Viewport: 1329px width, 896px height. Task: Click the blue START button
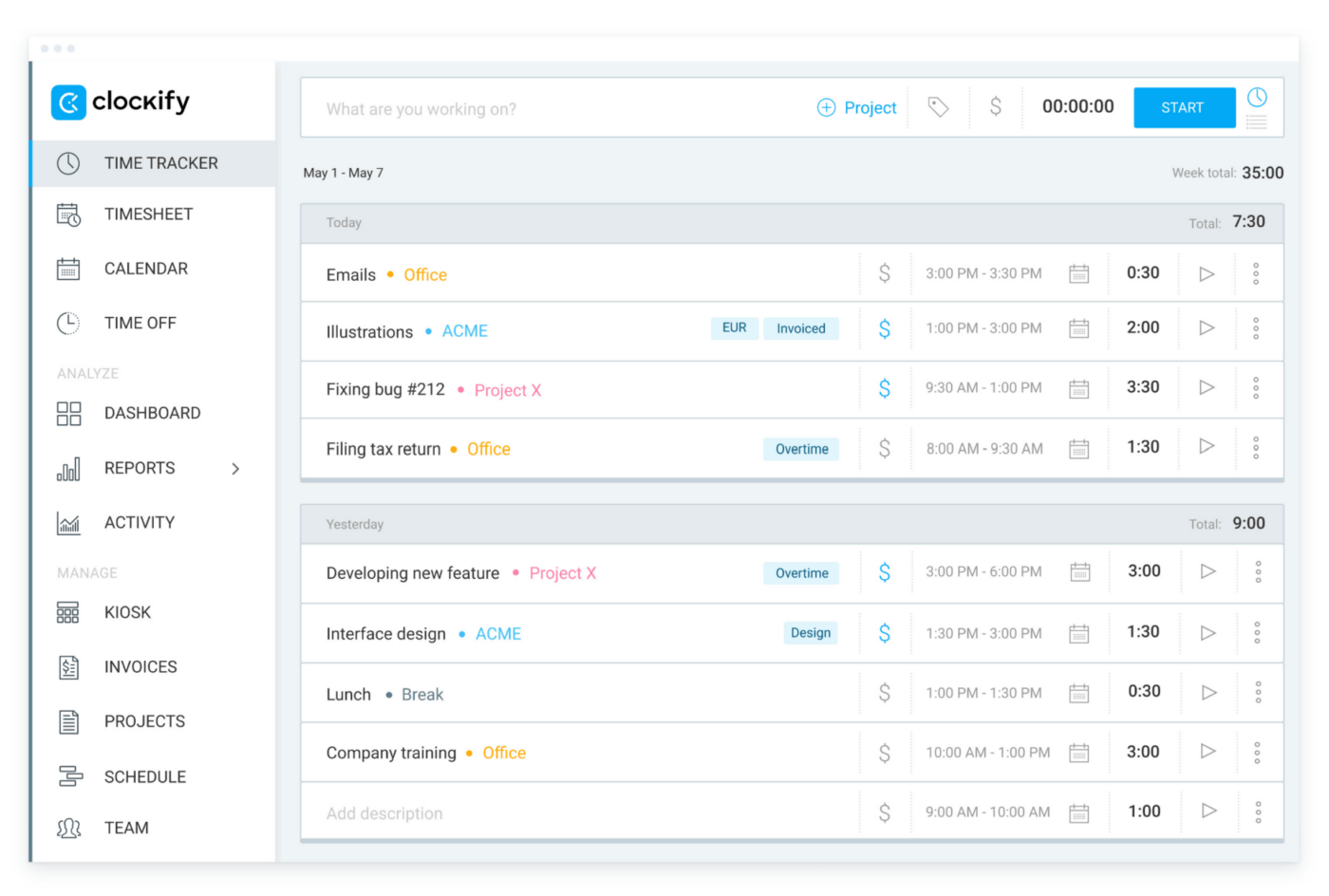point(1184,107)
